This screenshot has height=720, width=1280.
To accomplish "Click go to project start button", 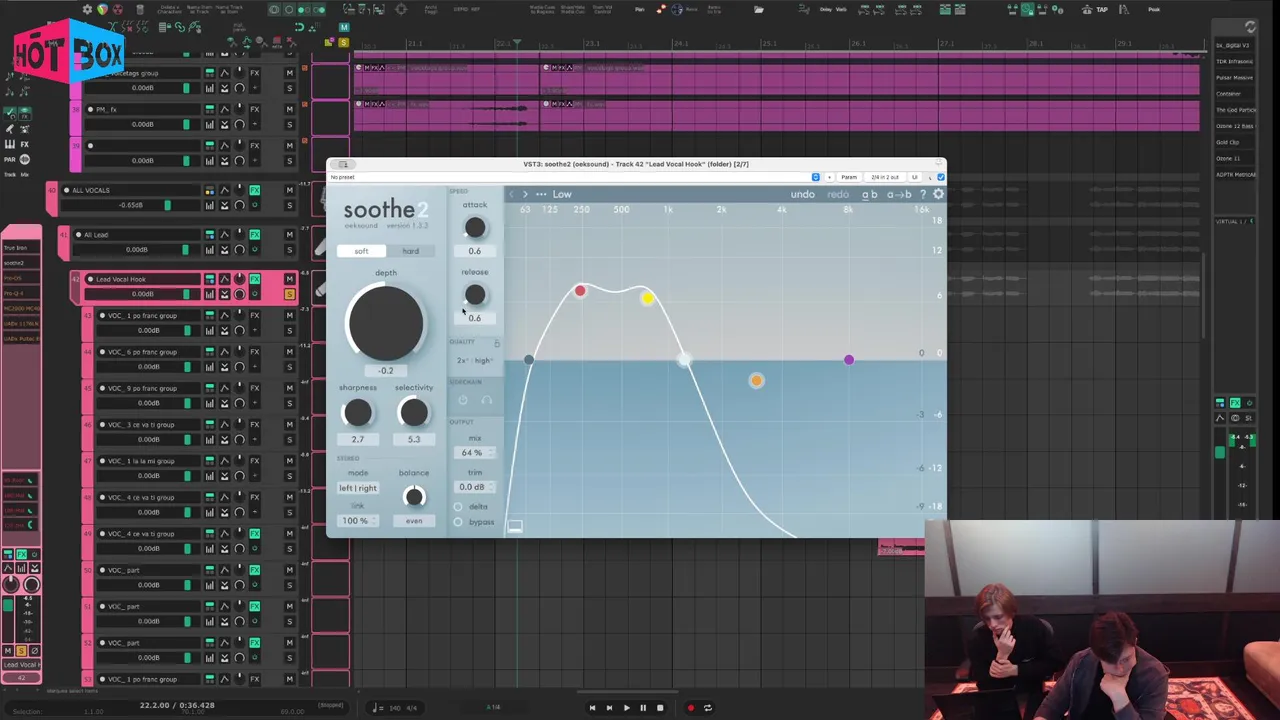I will pyautogui.click(x=592, y=708).
